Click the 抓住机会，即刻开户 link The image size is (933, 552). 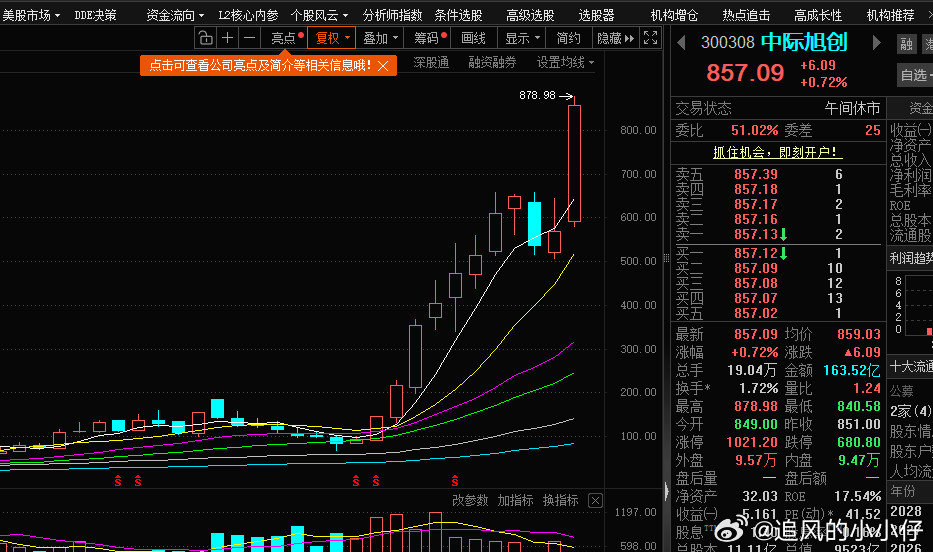coord(777,153)
